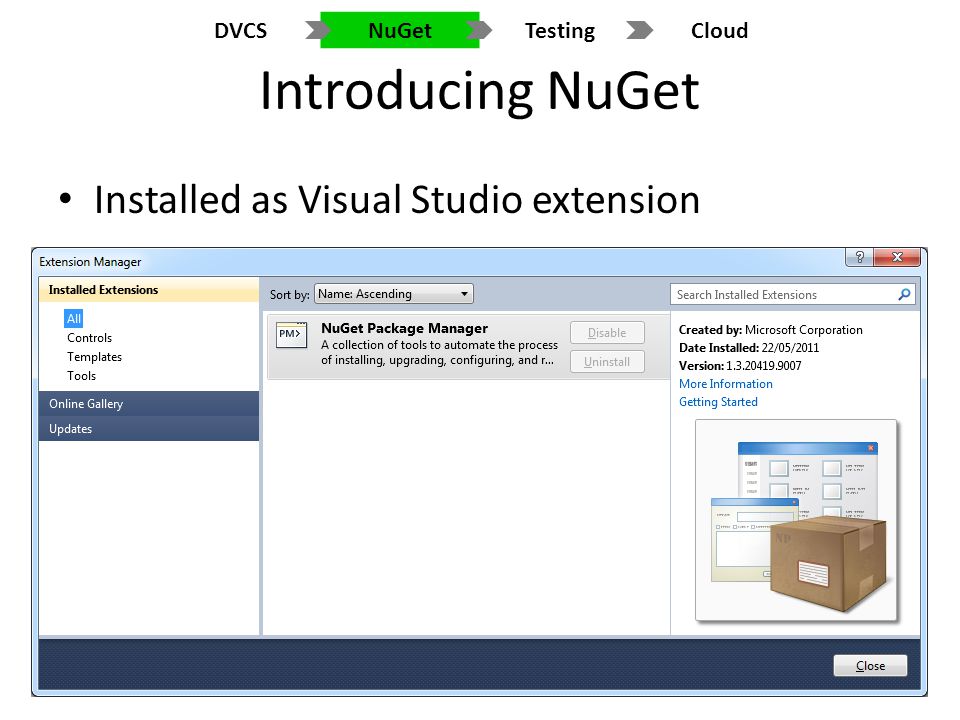Click the Disable button
This screenshot has width=960, height=720.
607,332
